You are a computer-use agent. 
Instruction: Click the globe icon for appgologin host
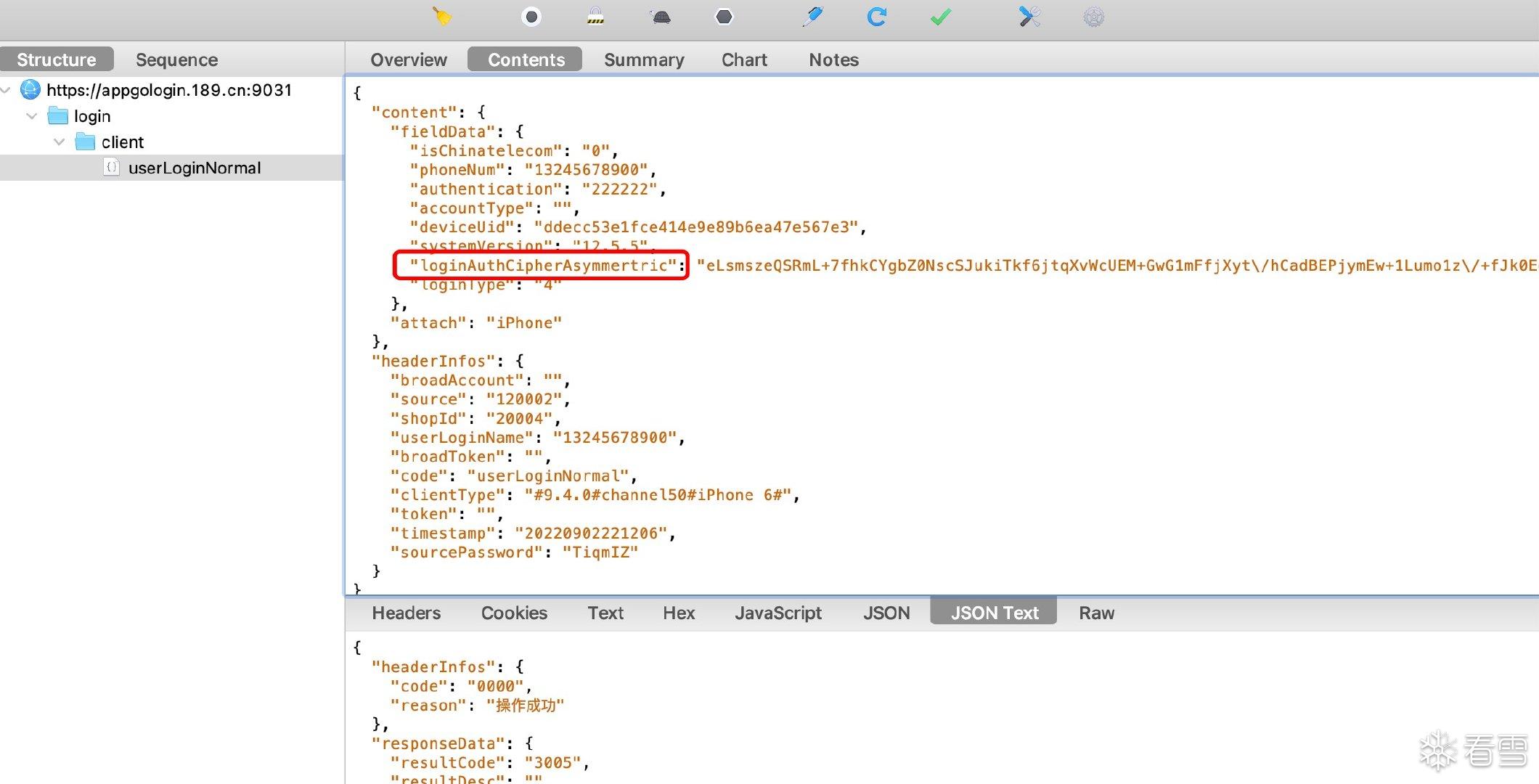30,89
